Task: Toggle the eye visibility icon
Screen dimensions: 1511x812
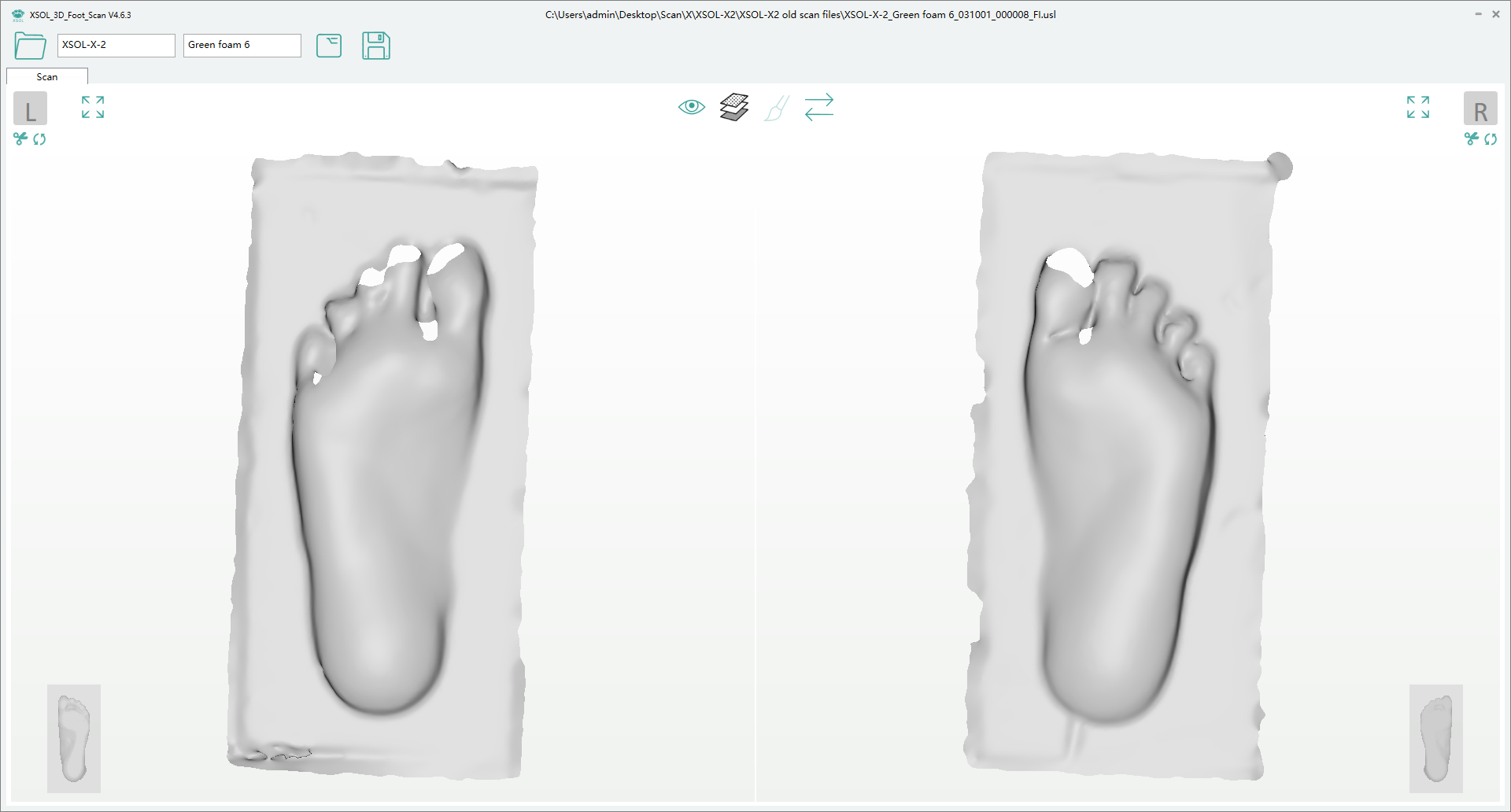Action: point(692,107)
